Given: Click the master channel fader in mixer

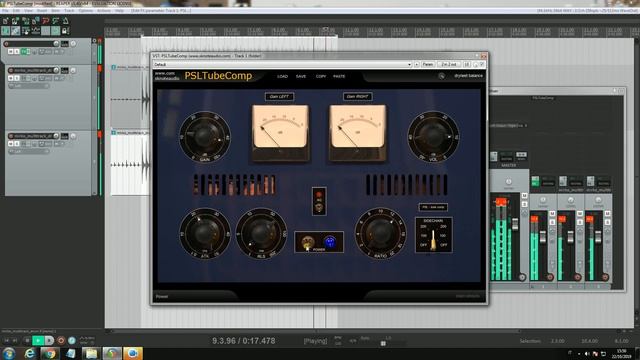Looking at the screenshot, I should point(515,224).
